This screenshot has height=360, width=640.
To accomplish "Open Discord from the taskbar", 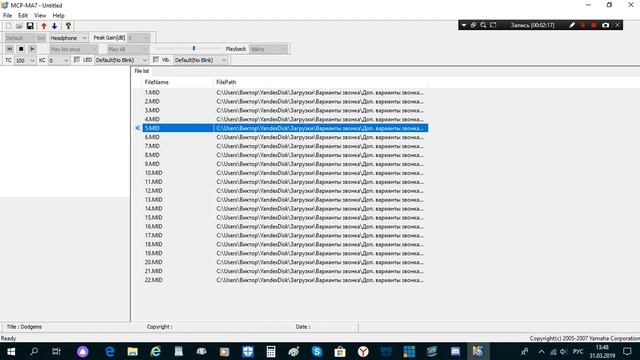I will pos(455,351).
